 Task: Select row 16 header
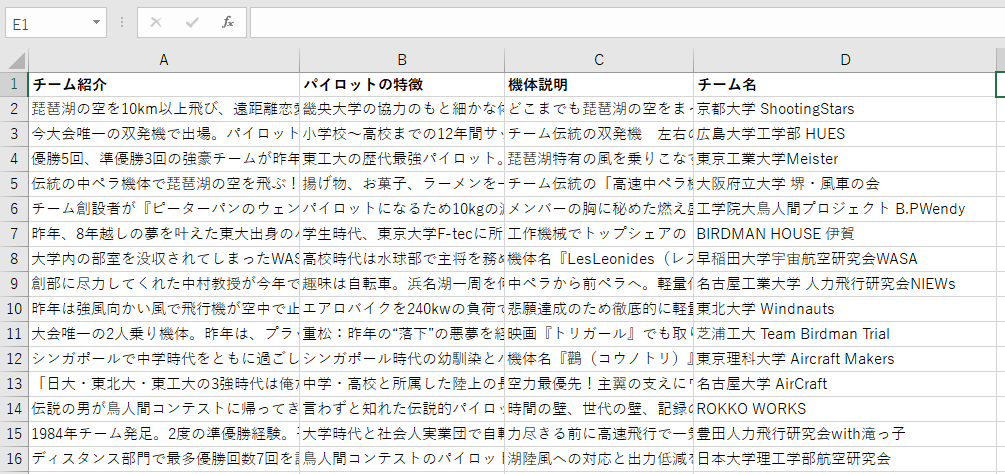tap(14, 459)
